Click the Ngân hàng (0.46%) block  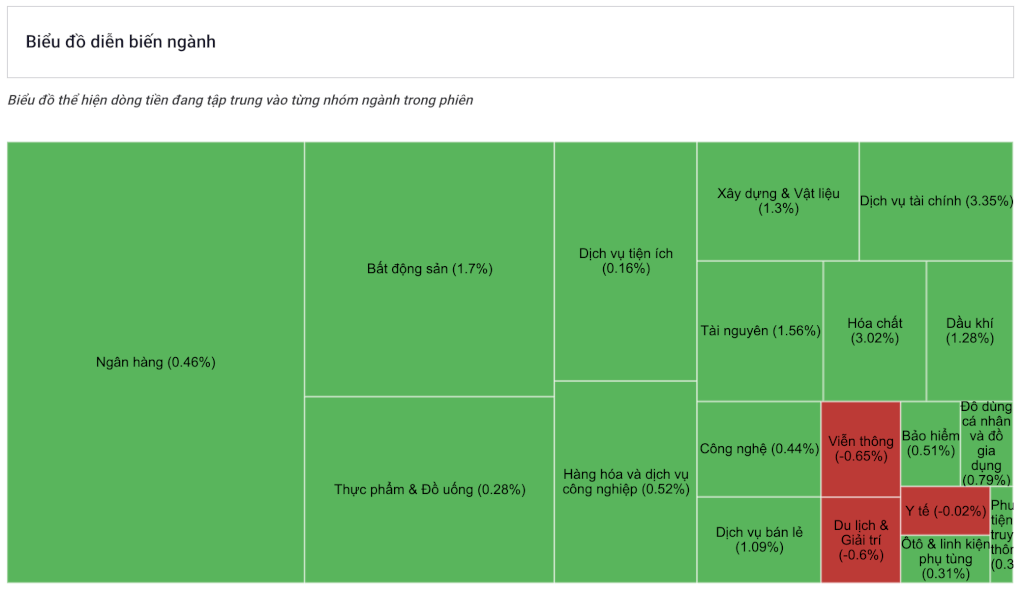[155, 362]
